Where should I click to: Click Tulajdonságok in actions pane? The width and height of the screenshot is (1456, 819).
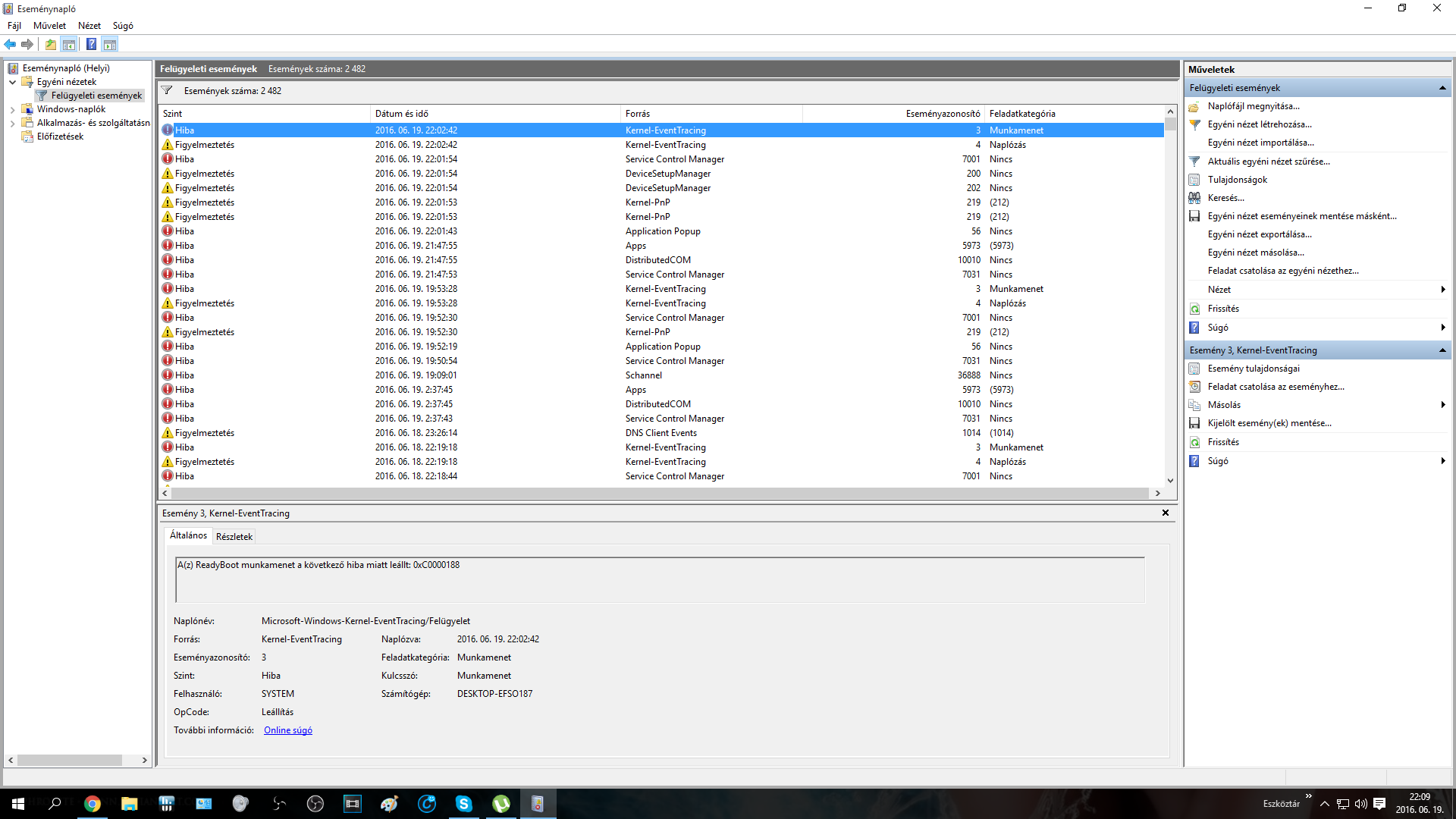pyautogui.click(x=1237, y=180)
